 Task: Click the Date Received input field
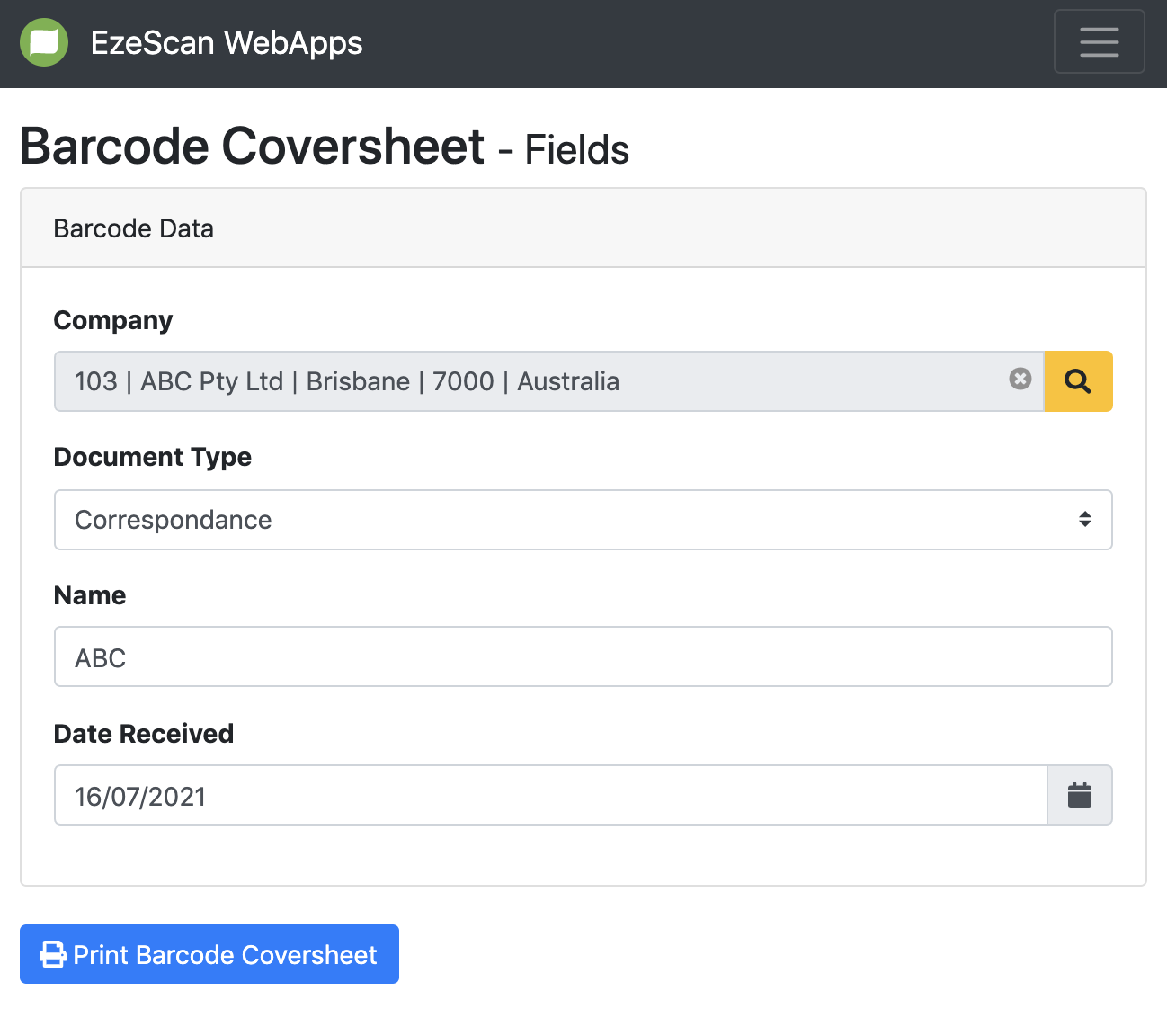tap(551, 795)
